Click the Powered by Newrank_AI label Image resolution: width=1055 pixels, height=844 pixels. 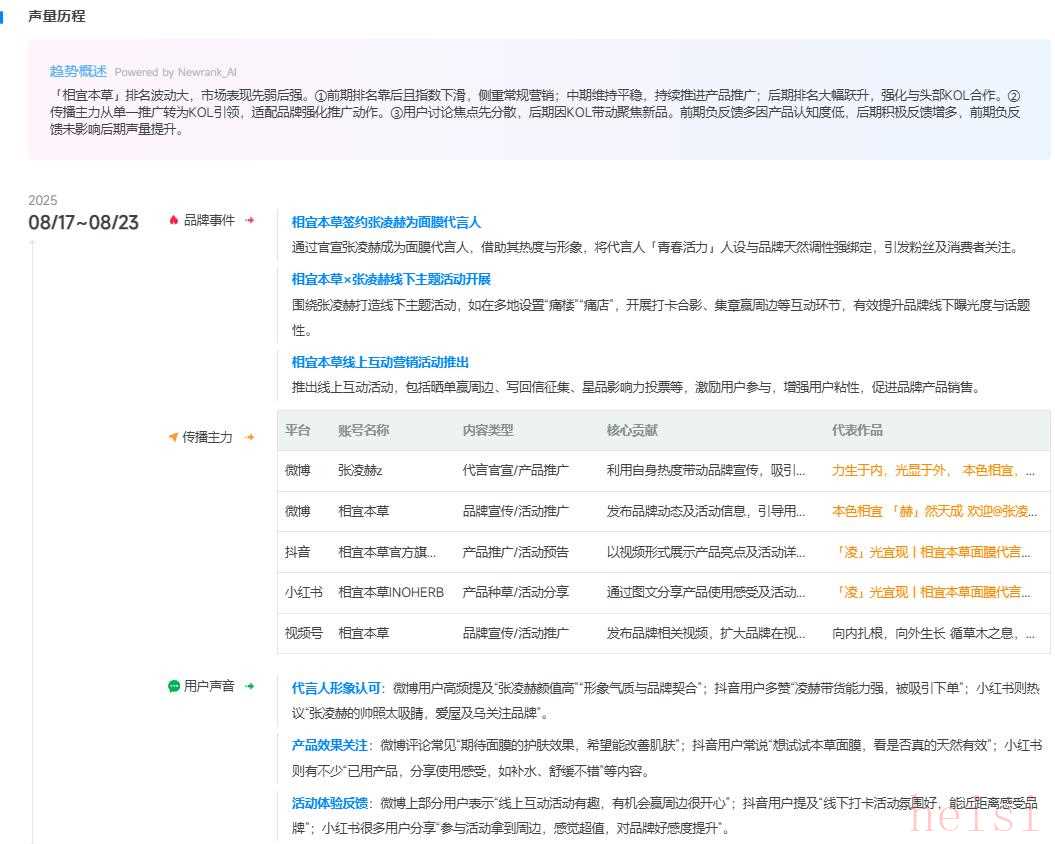point(176,72)
